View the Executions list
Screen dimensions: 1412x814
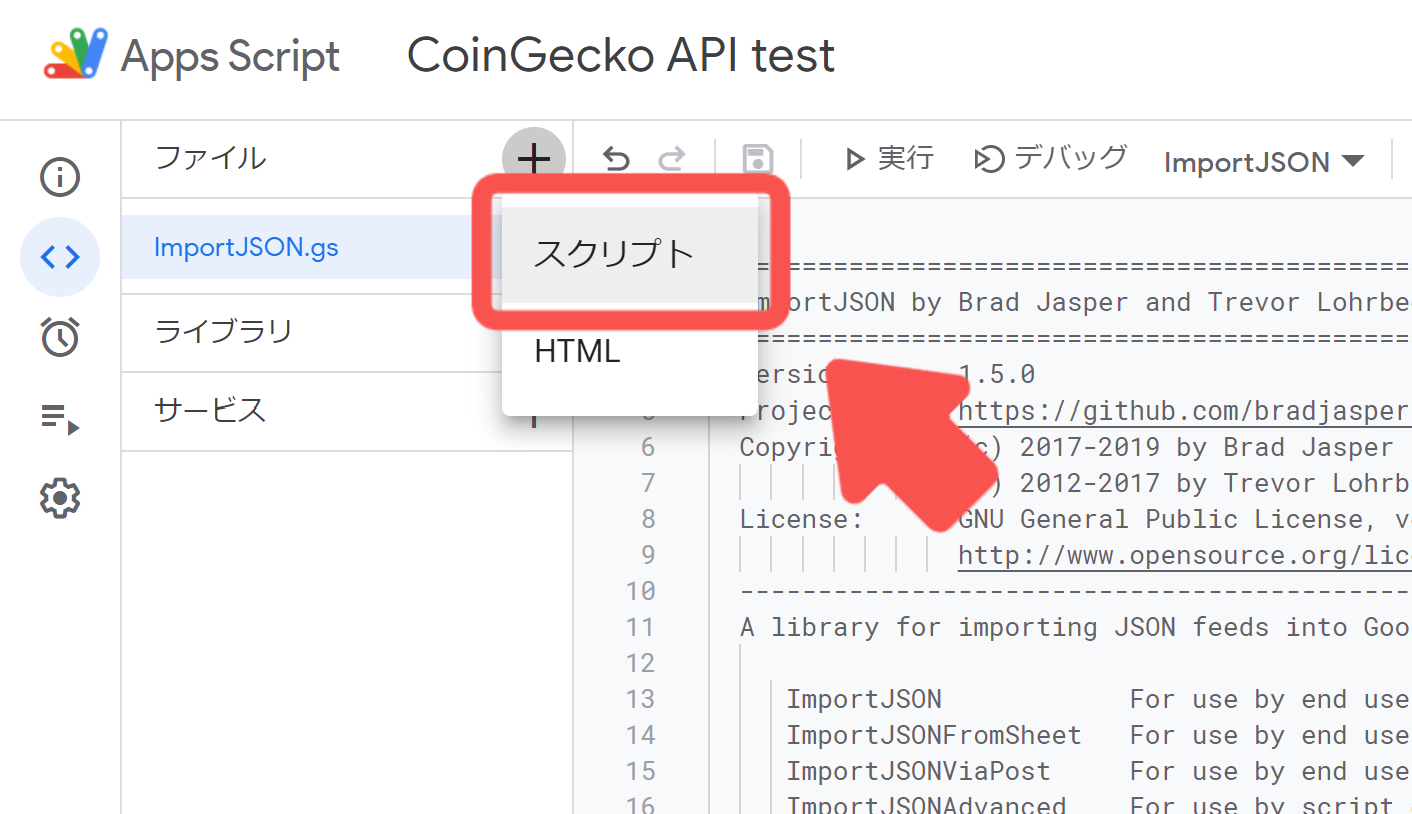pyautogui.click(x=60, y=417)
